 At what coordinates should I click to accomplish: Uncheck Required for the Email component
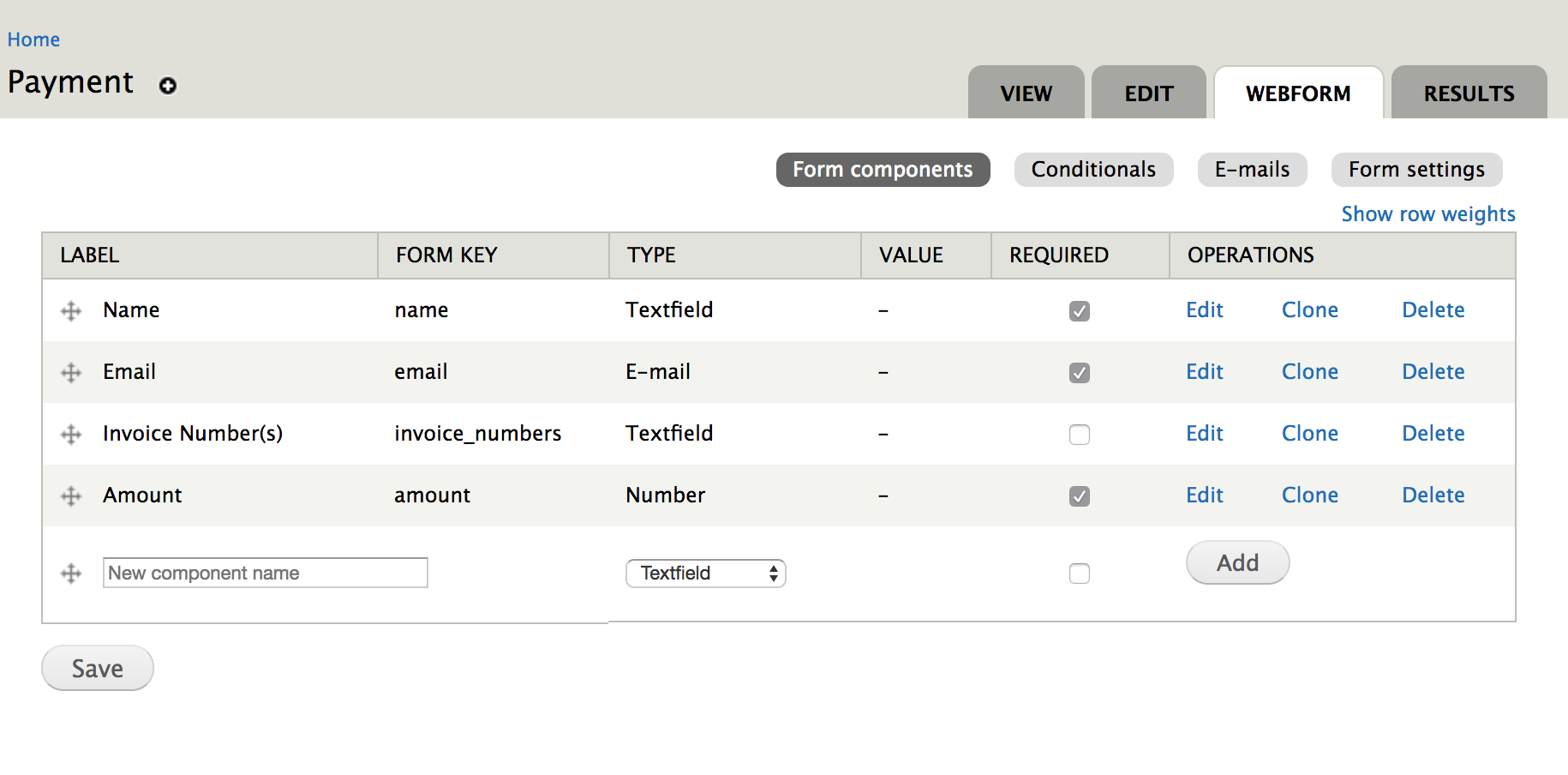point(1079,373)
